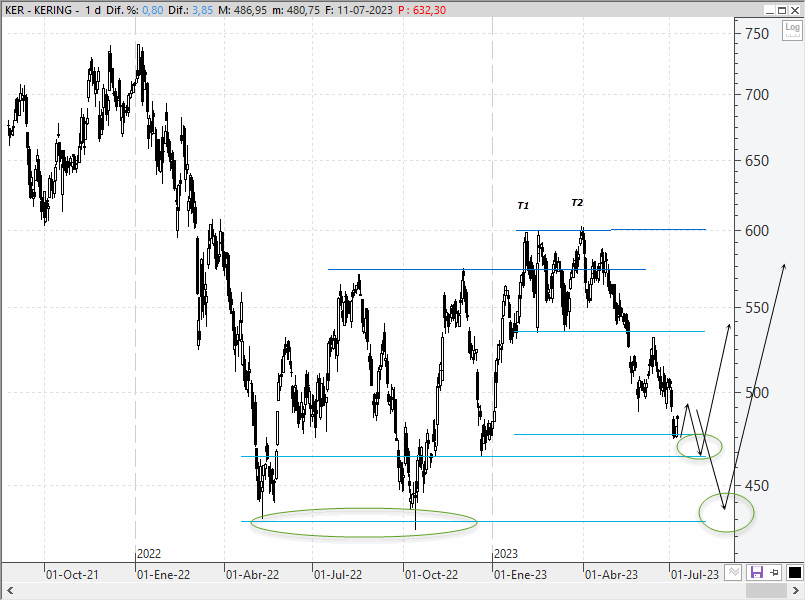
Task: Click the 600 price axis label
Action: click(x=757, y=231)
